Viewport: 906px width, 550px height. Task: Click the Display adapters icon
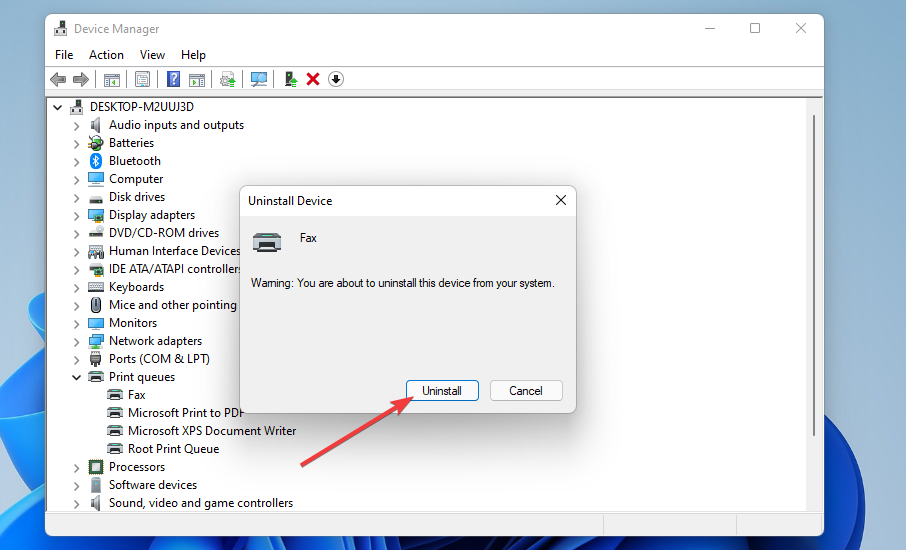(96, 215)
